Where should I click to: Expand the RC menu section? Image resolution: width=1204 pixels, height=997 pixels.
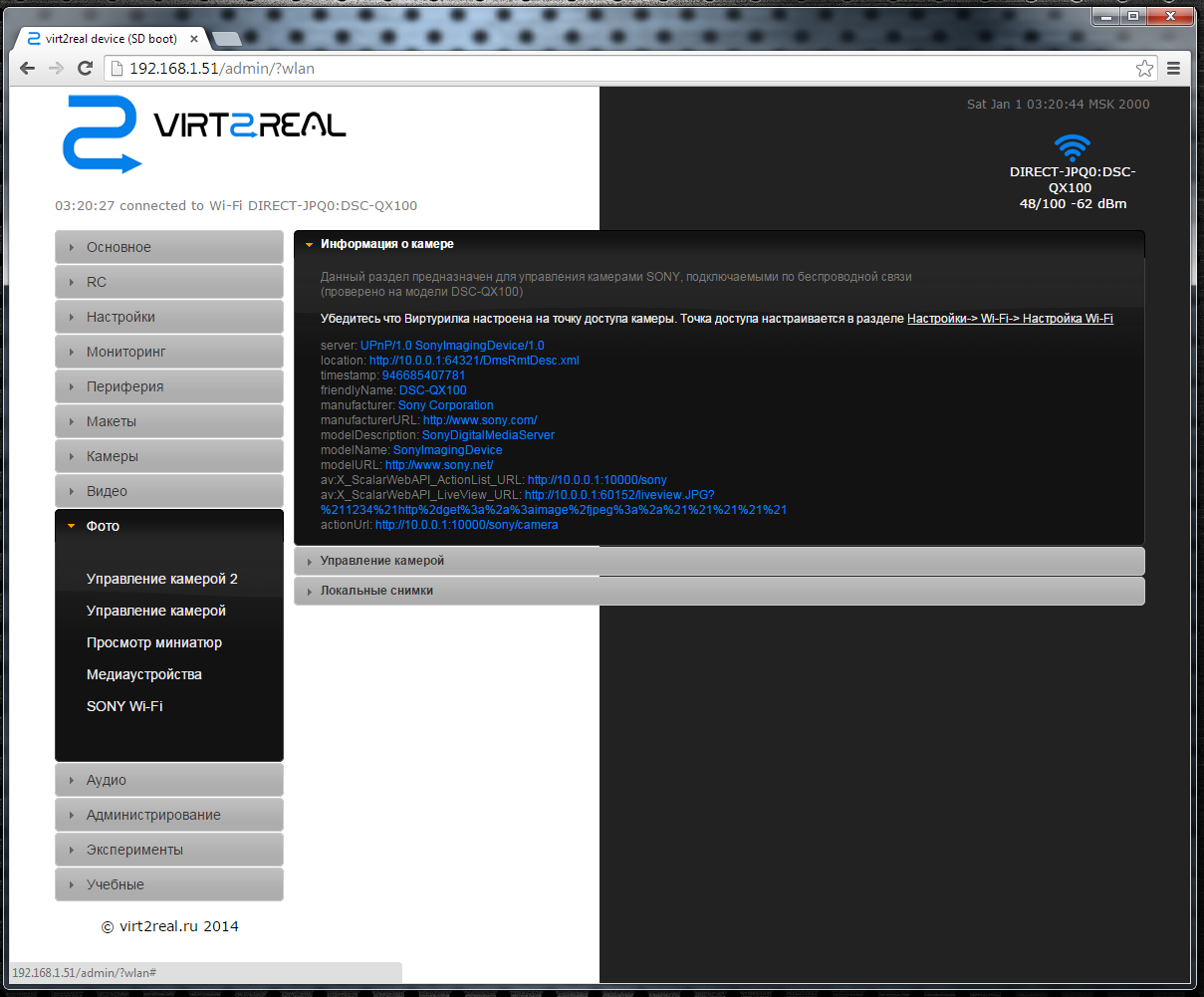[169, 282]
